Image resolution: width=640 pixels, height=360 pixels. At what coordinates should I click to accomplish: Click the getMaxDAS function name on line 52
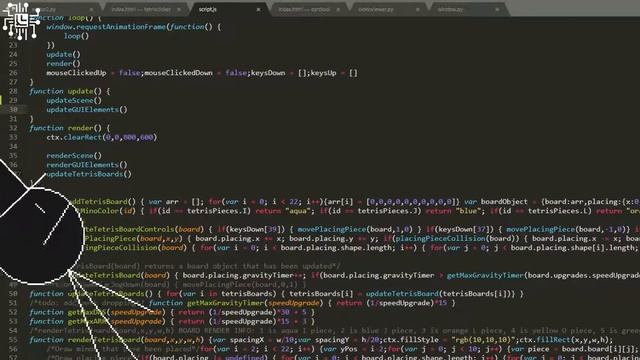point(87,312)
